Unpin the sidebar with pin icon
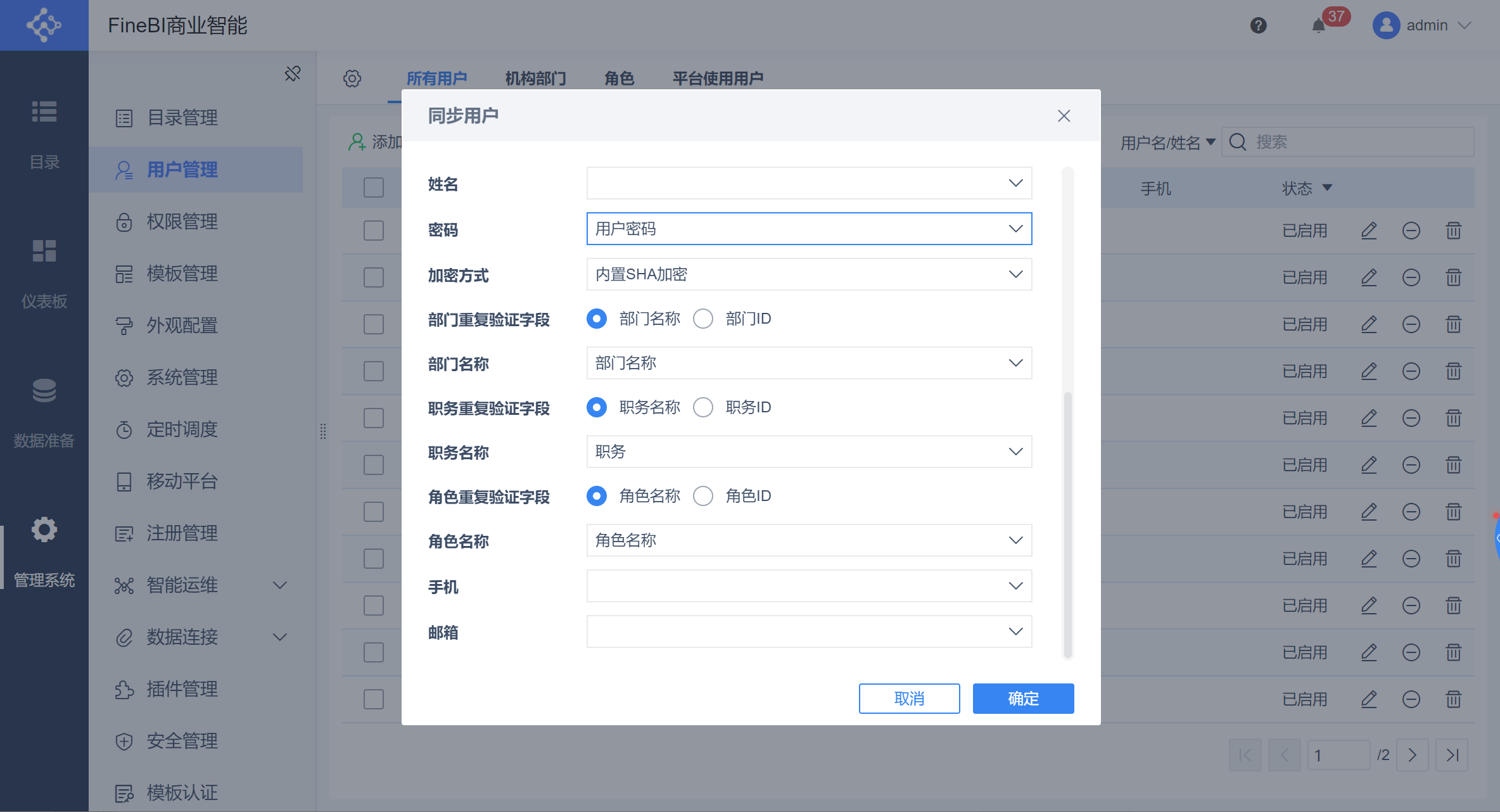 tap(292, 74)
